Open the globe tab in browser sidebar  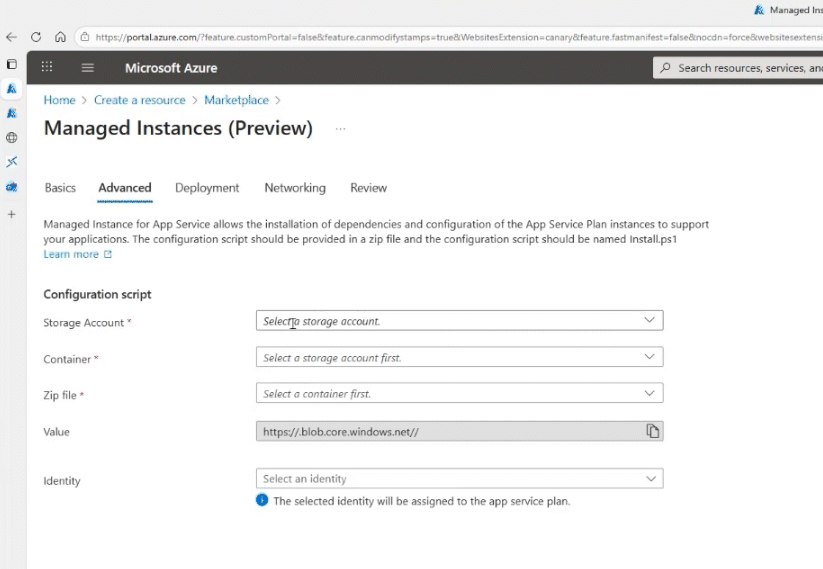tap(12, 138)
